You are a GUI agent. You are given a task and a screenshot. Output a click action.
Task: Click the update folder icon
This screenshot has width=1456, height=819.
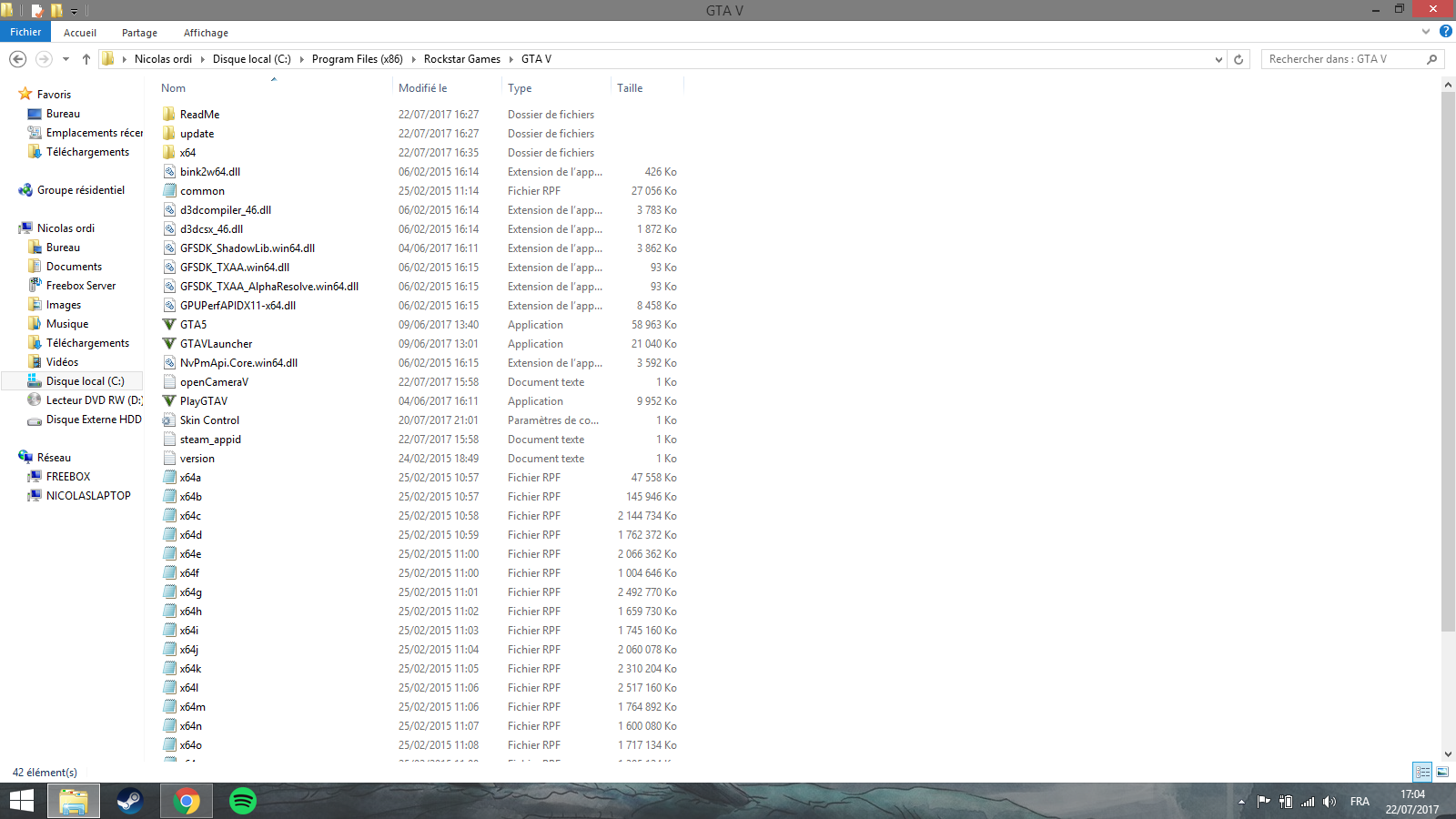pyautogui.click(x=169, y=134)
